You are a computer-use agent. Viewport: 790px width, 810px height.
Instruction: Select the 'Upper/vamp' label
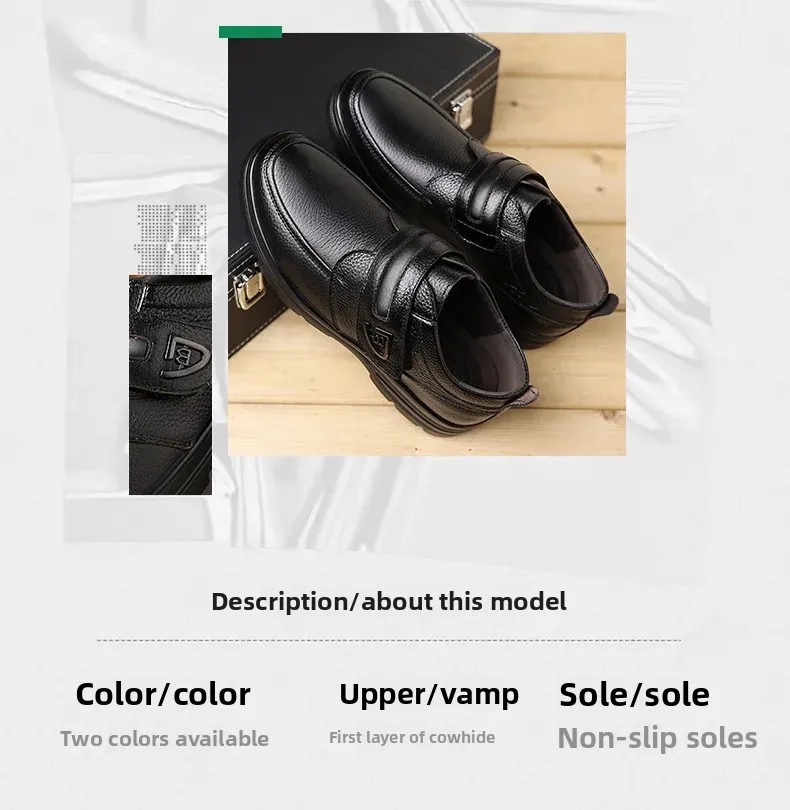coord(429,695)
